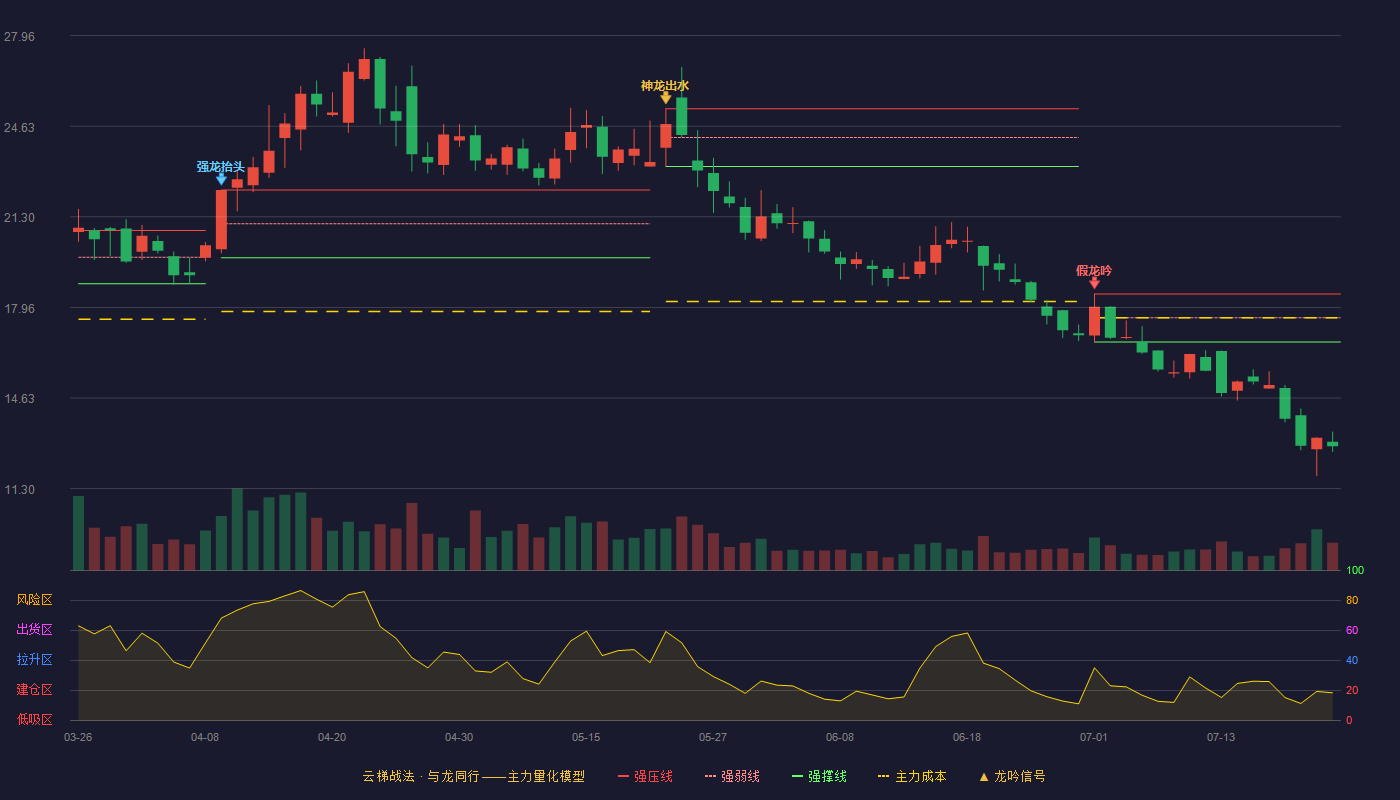Click the 04-08 date label
Image resolution: width=1400 pixels, height=800 pixels.
click(x=205, y=737)
